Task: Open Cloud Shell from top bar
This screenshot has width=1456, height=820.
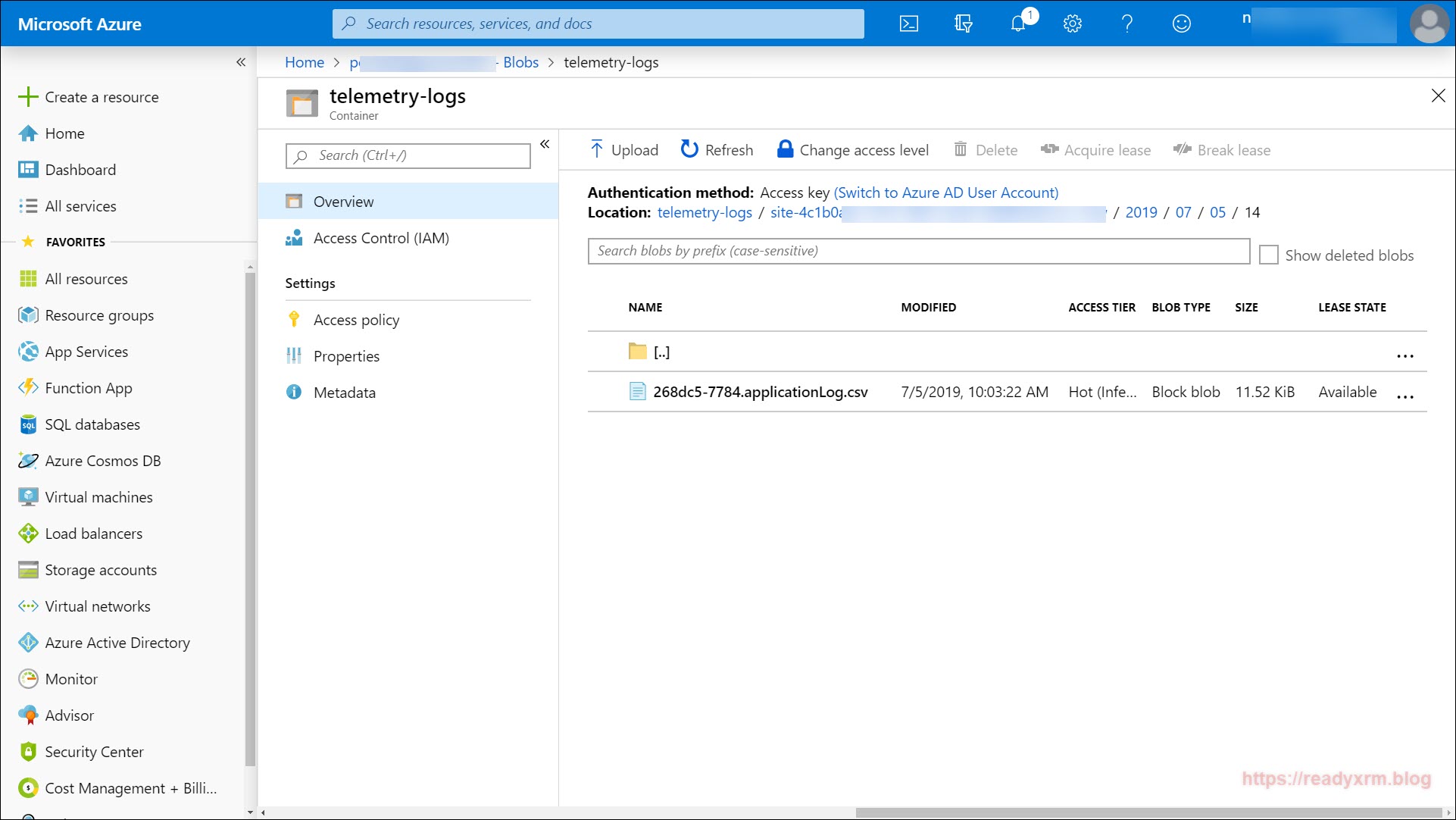Action: coord(908,23)
